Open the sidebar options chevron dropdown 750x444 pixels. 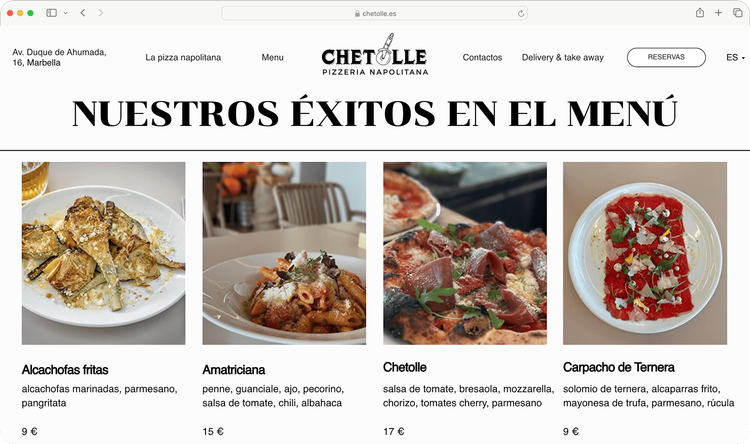(66, 13)
